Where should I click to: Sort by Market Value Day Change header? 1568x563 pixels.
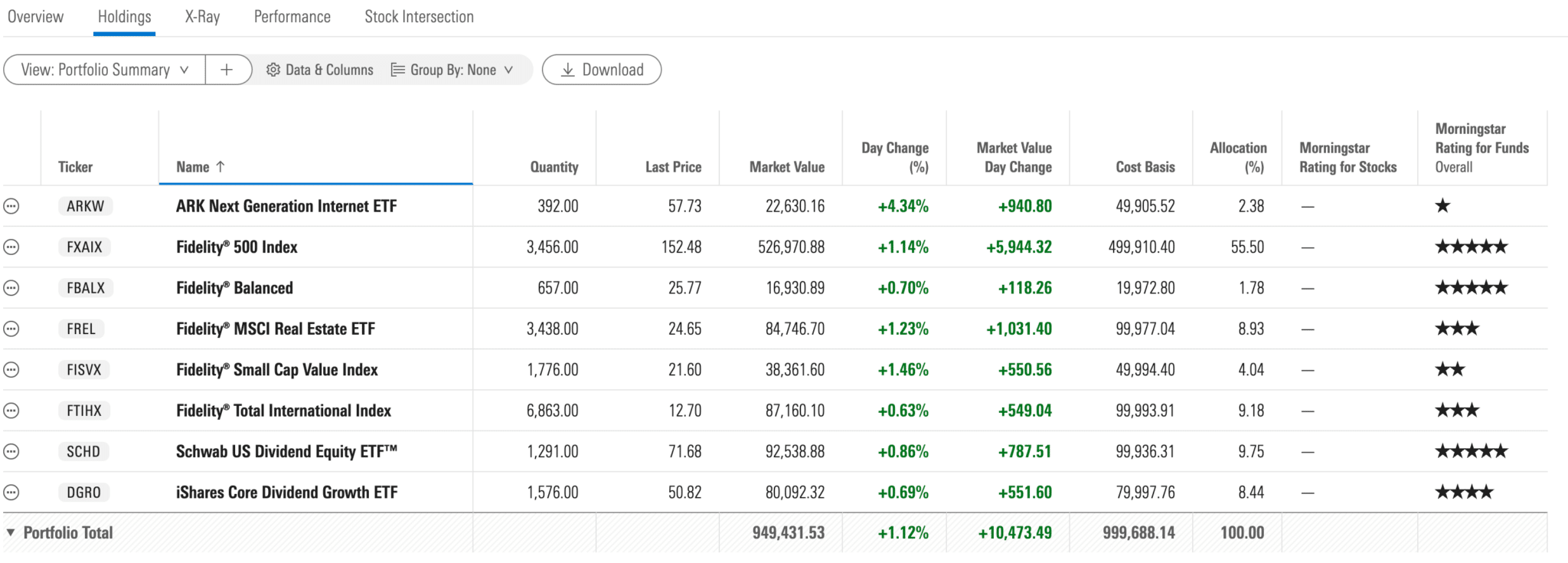(x=1014, y=157)
